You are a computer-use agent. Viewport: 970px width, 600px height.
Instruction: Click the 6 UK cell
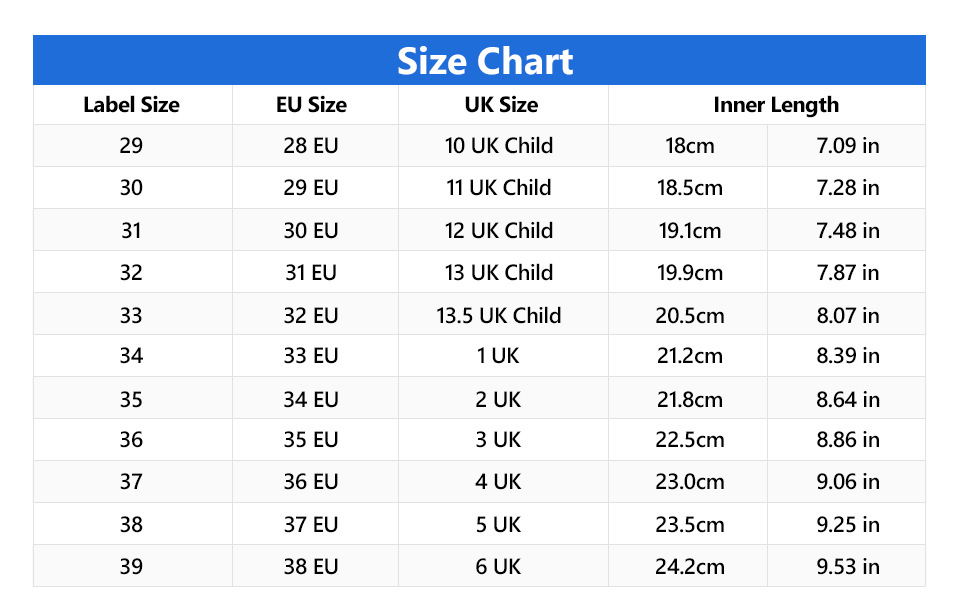click(499, 567)
